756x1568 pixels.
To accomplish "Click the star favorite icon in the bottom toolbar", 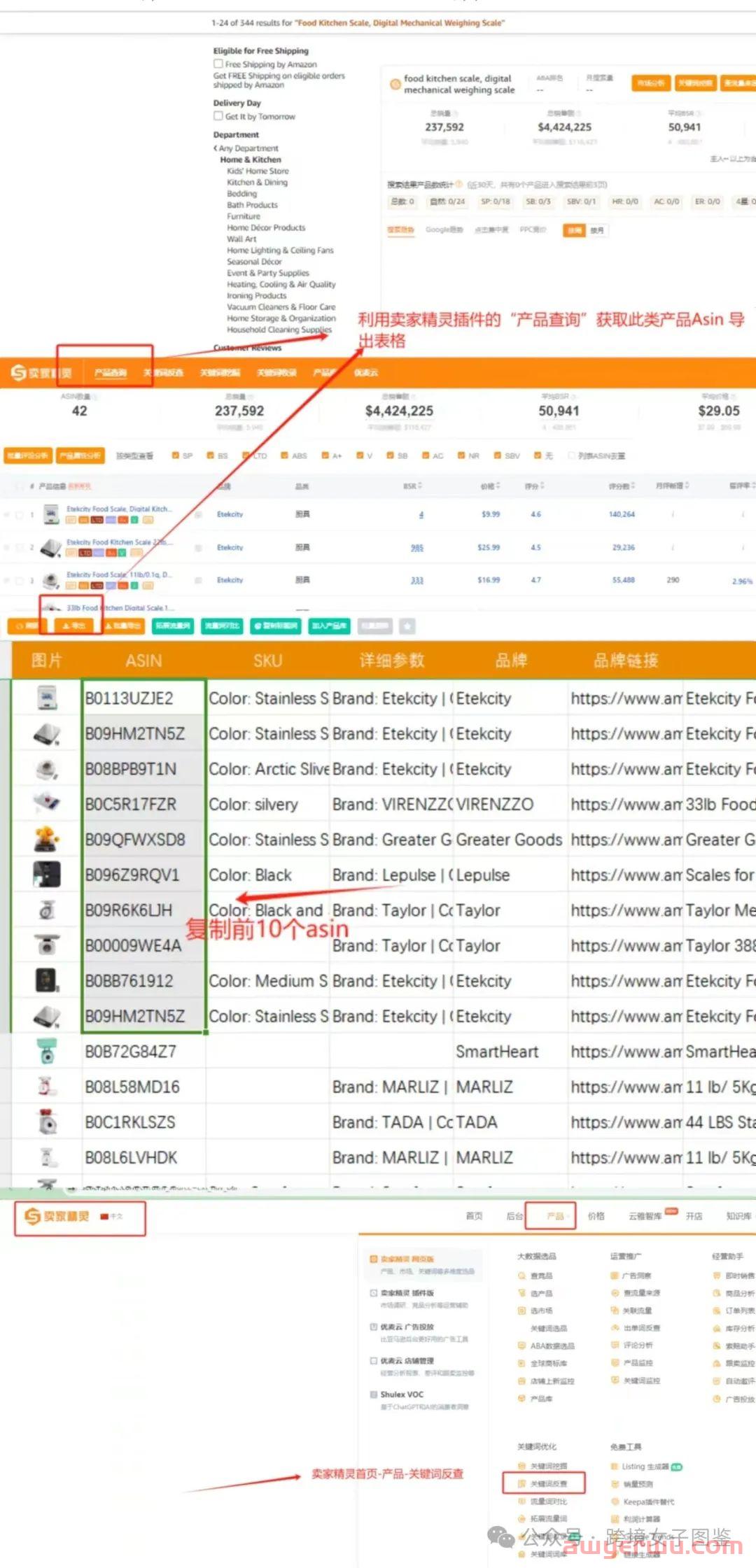I will click(407, 626).
